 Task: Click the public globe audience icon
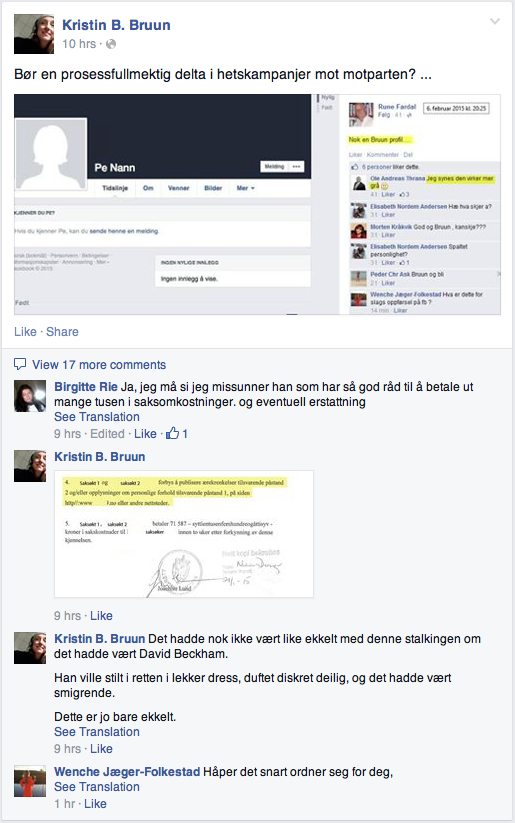pyautogui.click(x=111, y=44)
